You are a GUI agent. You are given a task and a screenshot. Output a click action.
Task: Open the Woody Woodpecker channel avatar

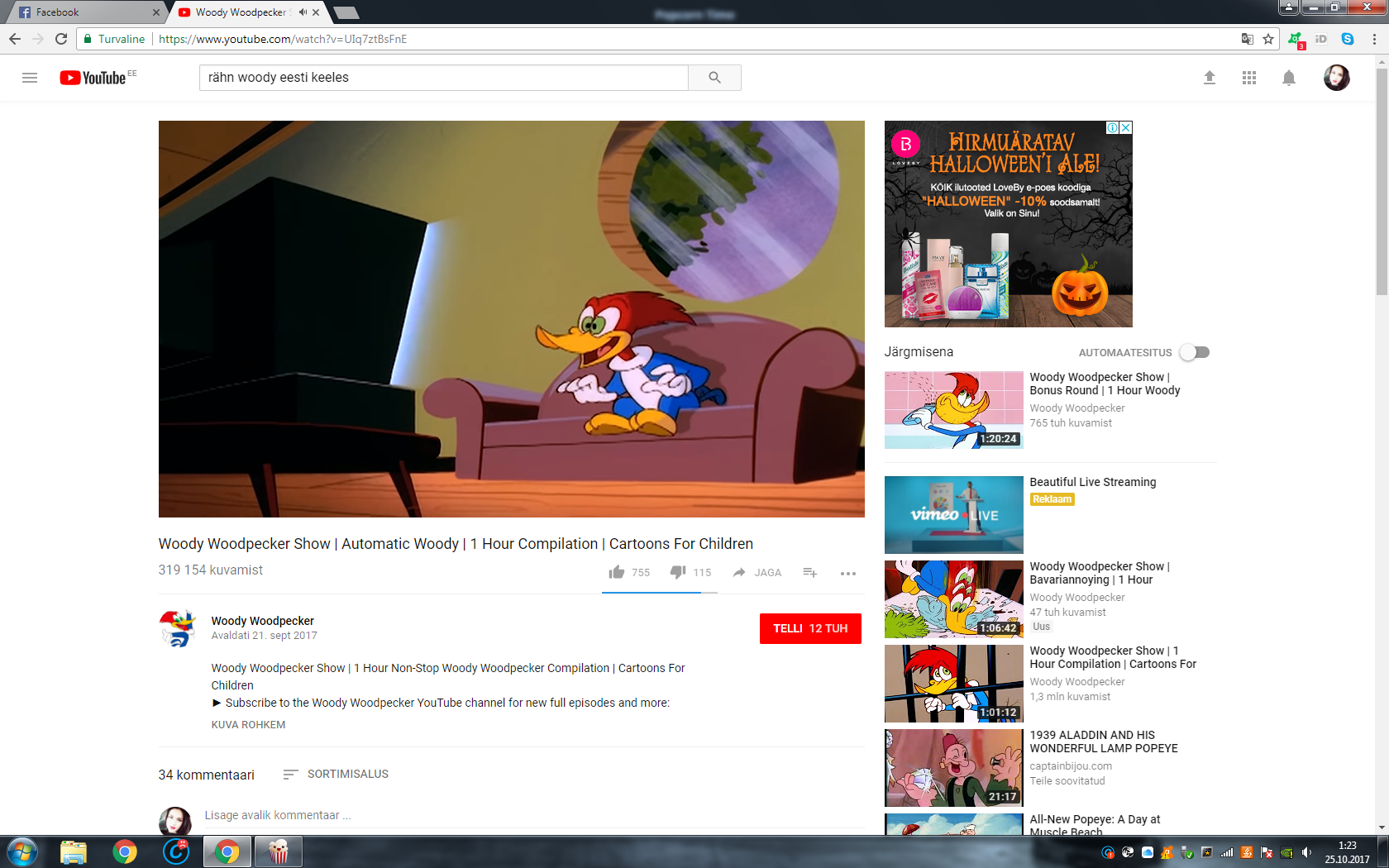[x=178, y=629]
